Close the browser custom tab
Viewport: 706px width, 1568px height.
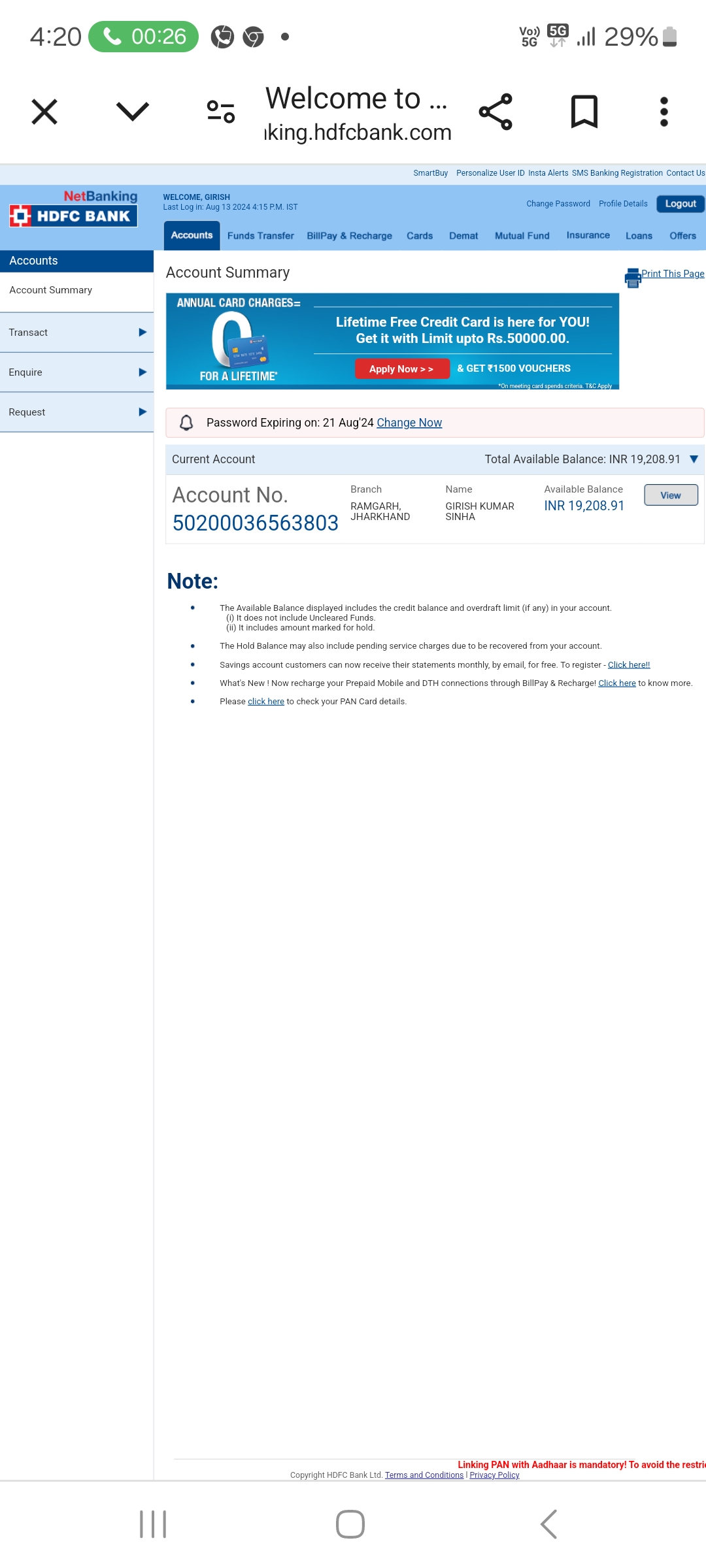click(44, 112)
